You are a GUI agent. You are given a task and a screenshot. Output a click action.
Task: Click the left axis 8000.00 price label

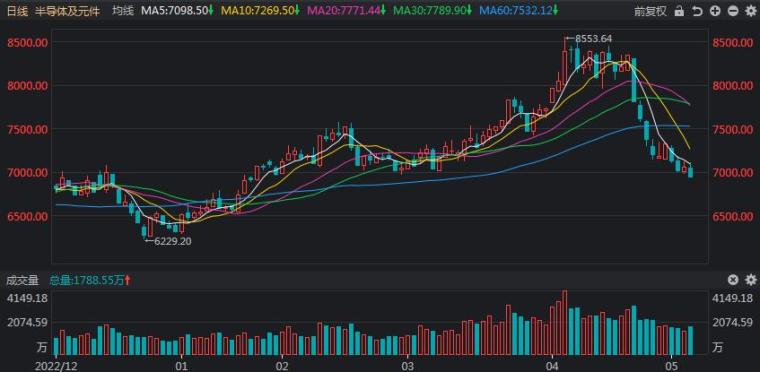[x=27, y=86]
